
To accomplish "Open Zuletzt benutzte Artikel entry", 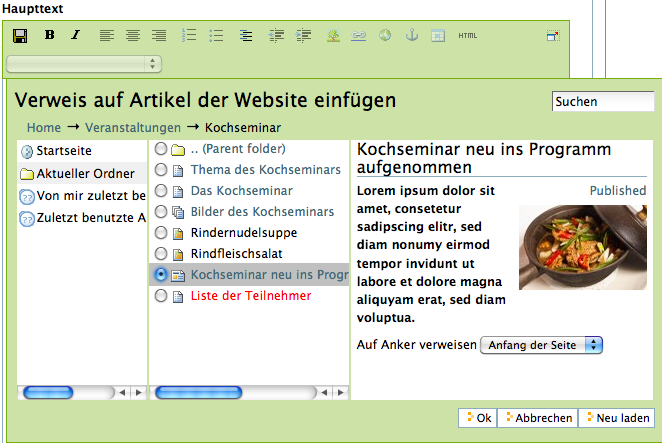I will click(91, 217).
